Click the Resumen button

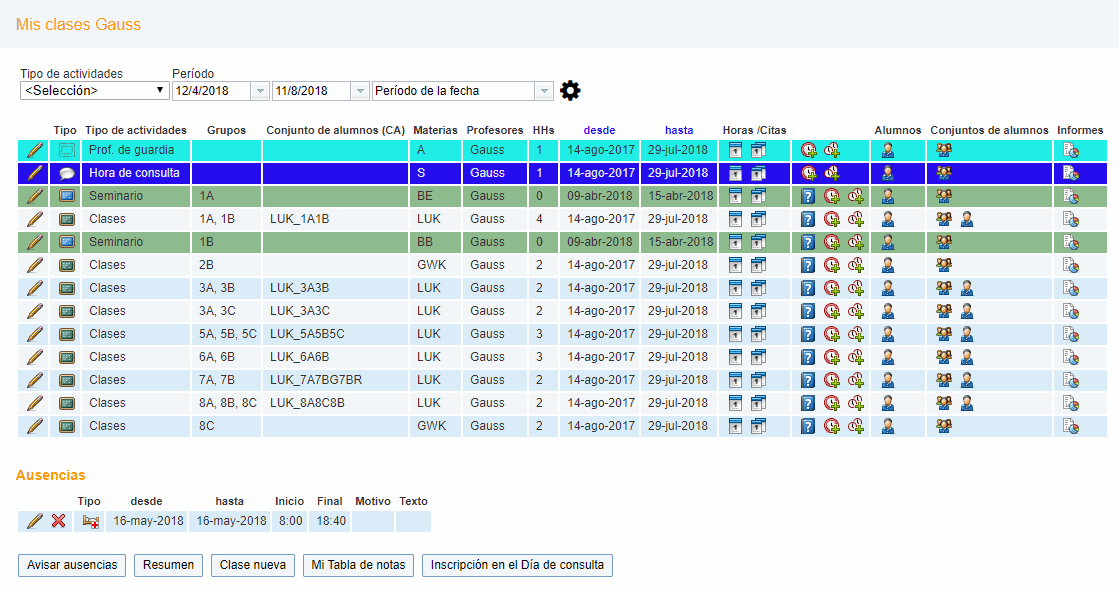click(168, 565)
